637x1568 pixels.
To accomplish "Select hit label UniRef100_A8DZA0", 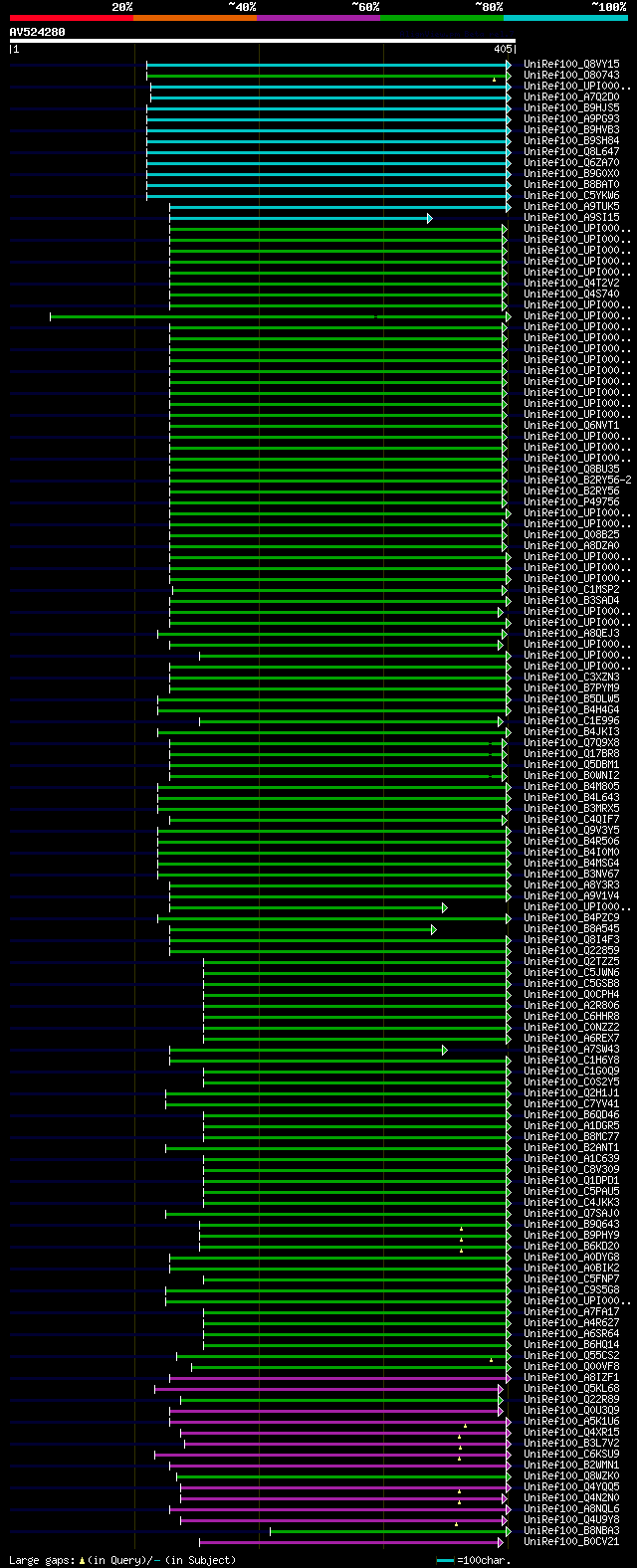I will tap(571, 545).
